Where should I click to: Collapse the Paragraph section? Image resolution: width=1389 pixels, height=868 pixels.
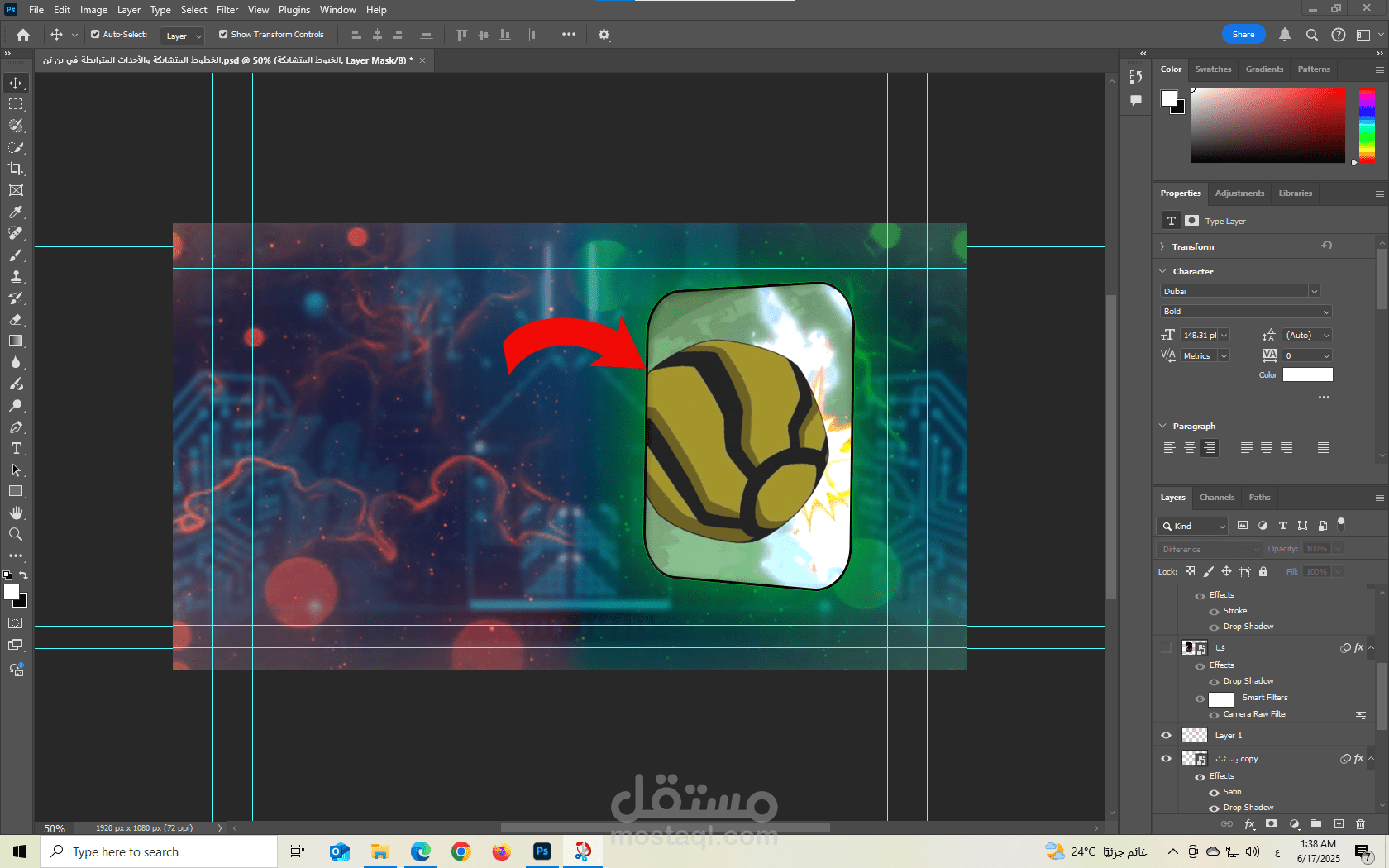(x=1162, y=426)
